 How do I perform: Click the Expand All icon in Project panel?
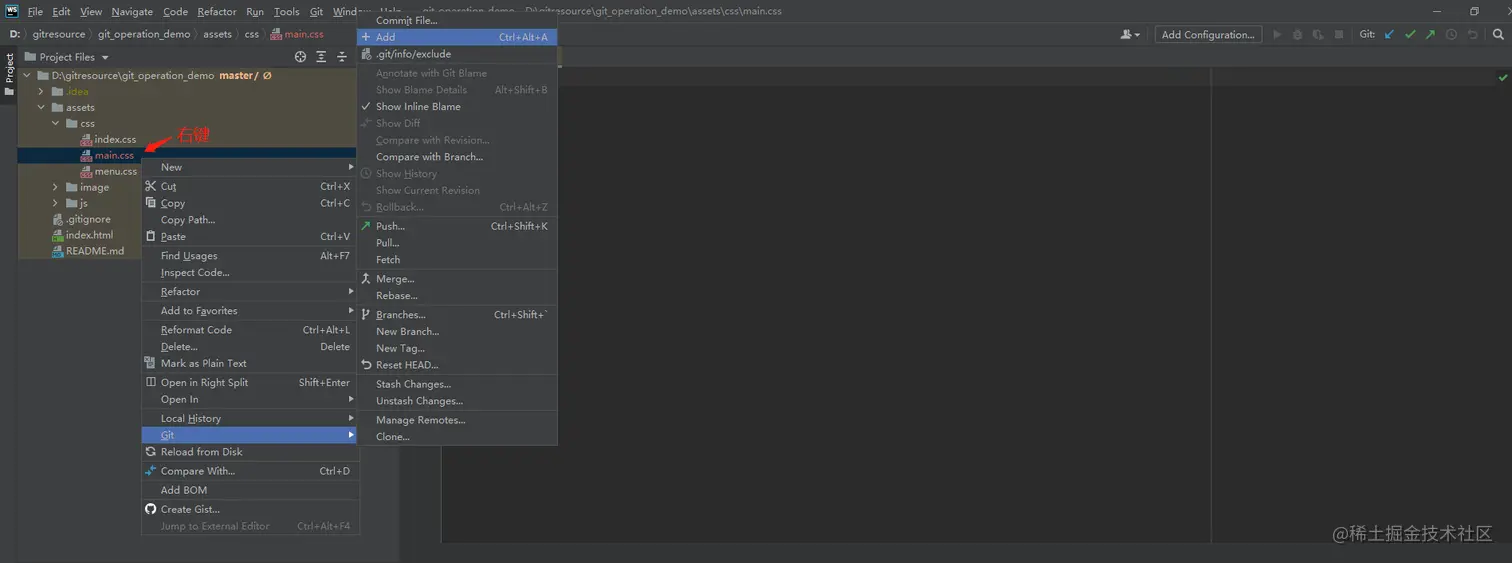pyautogui.click(x=321, y=57)
